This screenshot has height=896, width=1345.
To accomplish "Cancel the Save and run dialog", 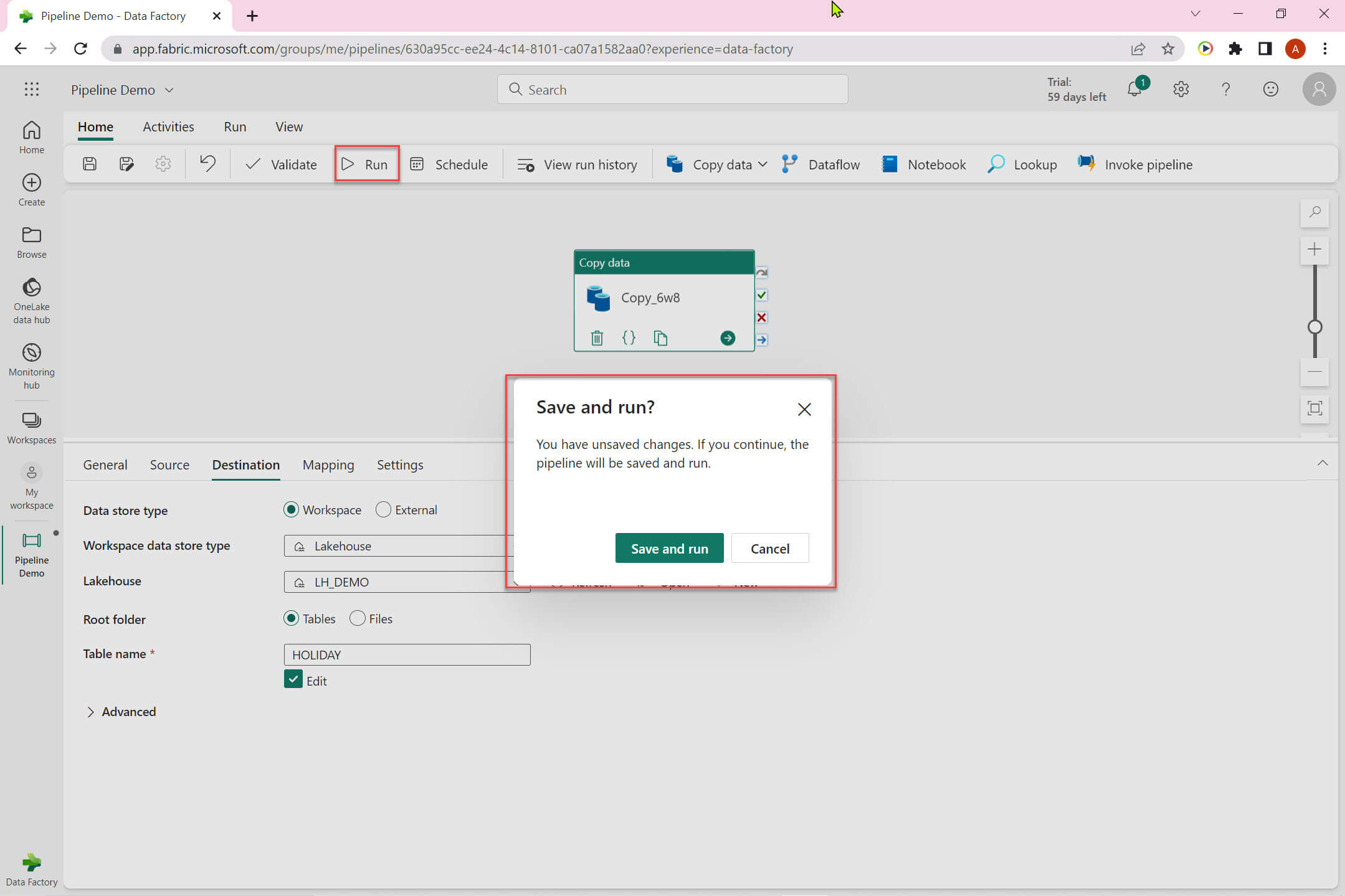I will [769, 549].
